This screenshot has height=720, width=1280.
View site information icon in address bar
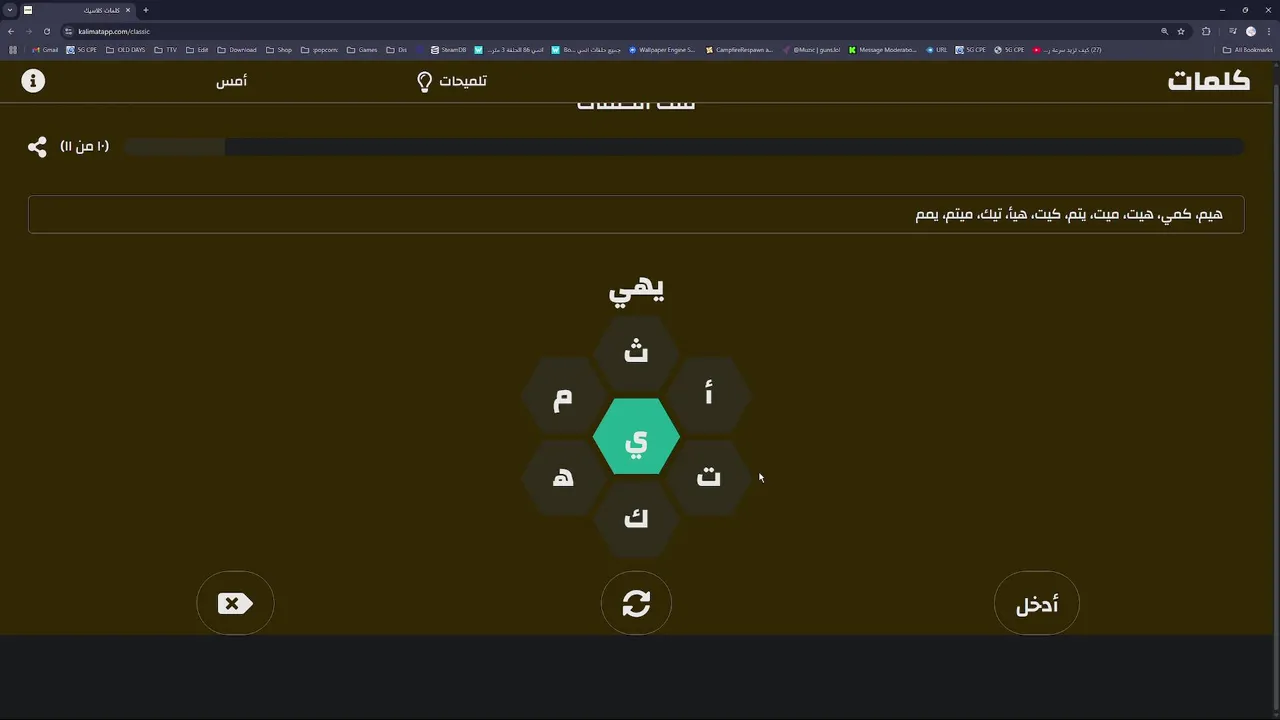pos(69,31)
